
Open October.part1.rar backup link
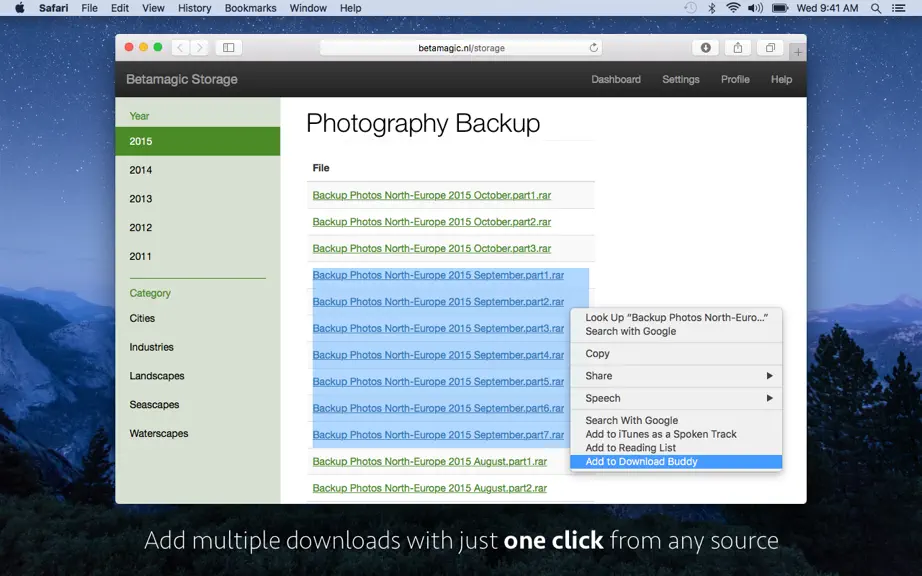point(432,195)
